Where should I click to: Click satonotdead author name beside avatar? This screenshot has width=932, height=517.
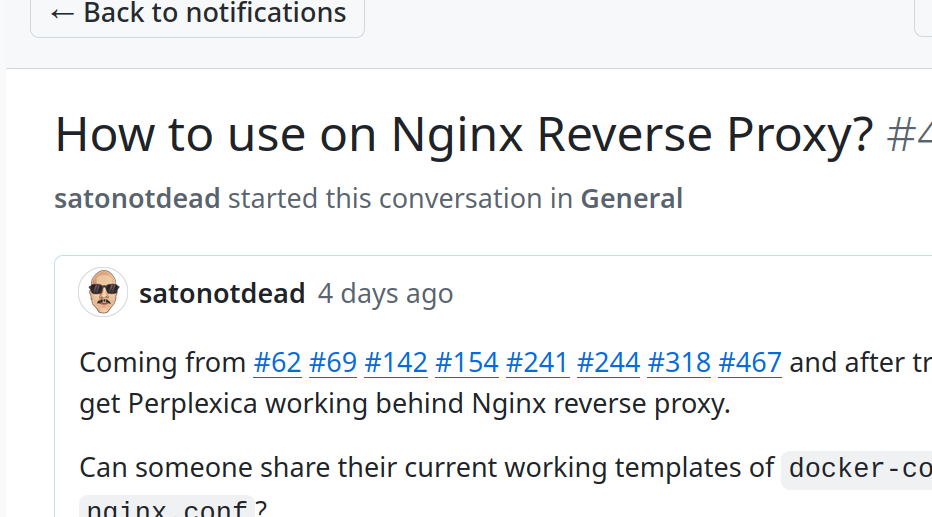coord(222,294)
